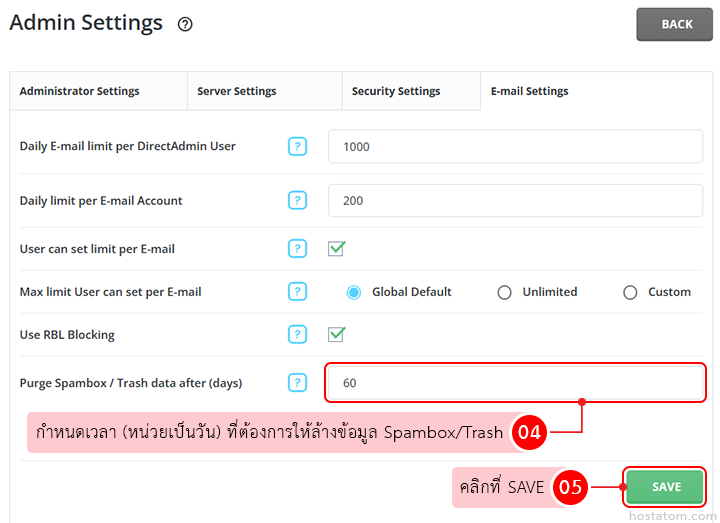Go to the Security Settings tab
720x523 pixels.
(x=396, y=91)
